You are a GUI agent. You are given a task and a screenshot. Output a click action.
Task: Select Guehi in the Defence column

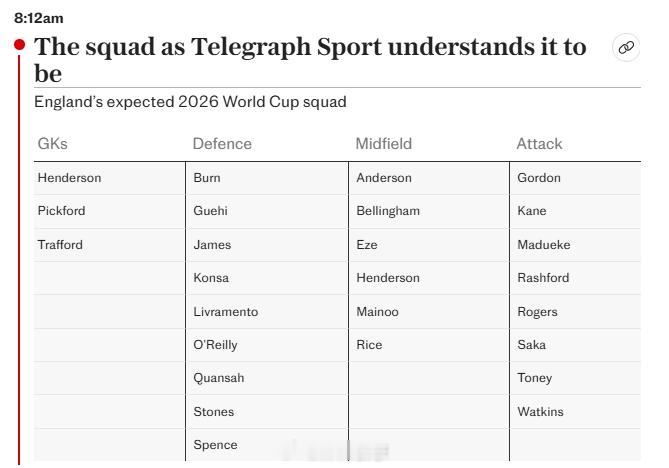(x=210, y=211)
